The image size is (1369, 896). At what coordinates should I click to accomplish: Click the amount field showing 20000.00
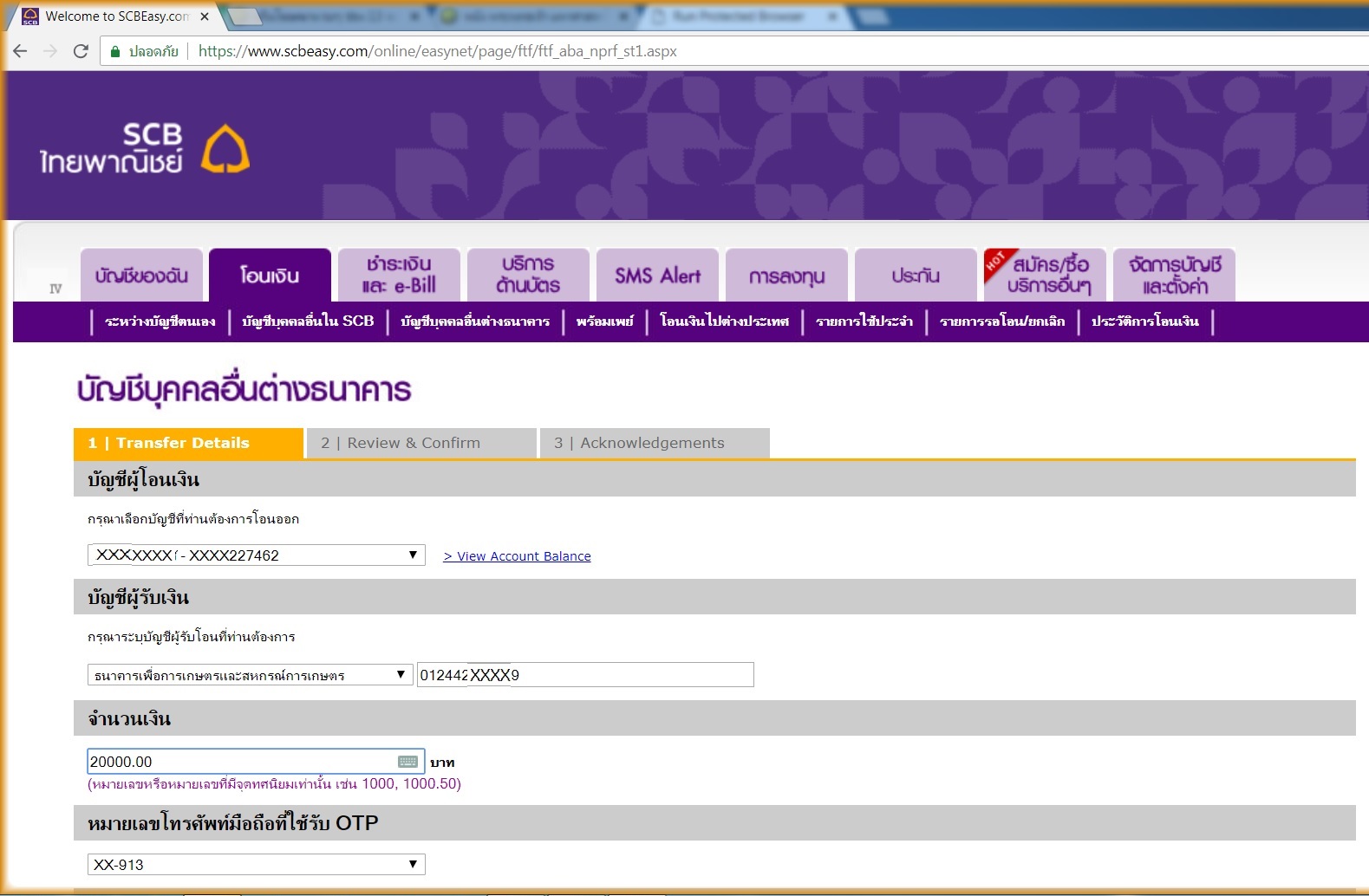pyautogui.click(x=256, y=762)
